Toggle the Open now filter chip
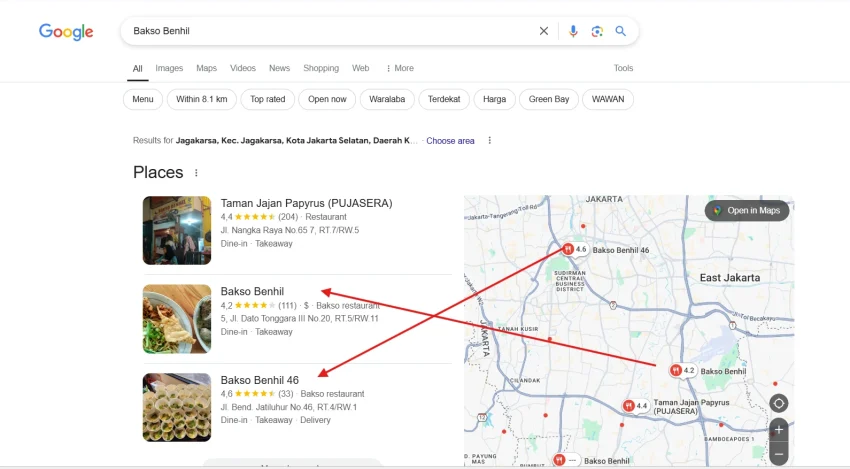This screenshot has height=469, width=850. 327,99
